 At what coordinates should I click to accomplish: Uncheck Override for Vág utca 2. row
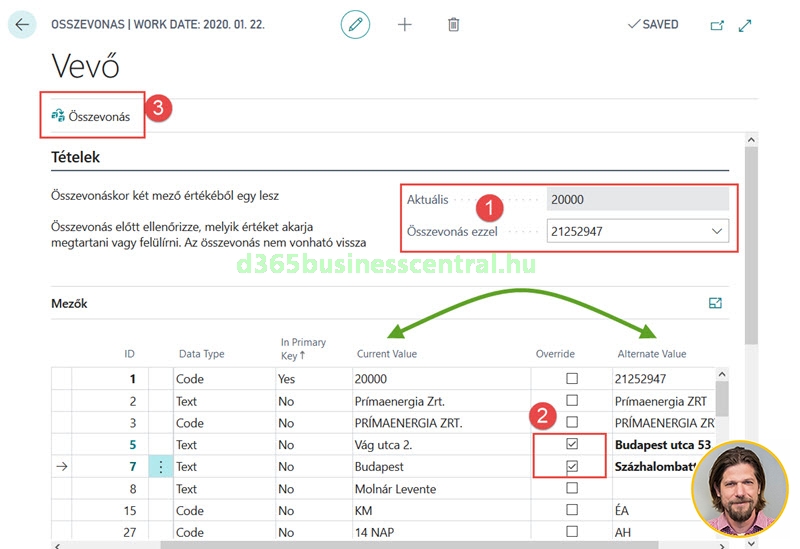572,444
